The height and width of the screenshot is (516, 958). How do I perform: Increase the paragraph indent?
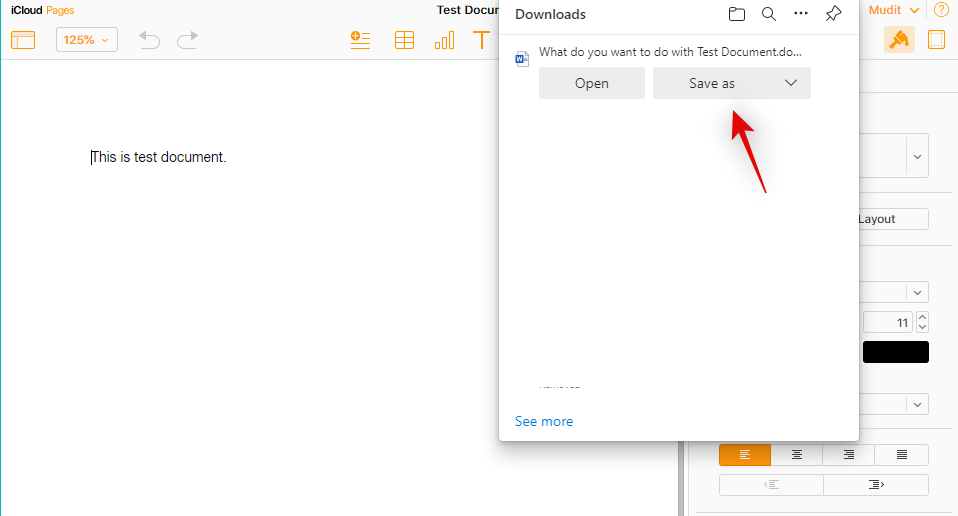click(x=876, y=485)
